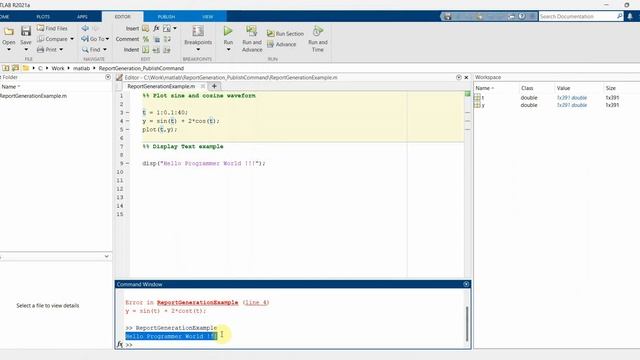The image size is (640, 360).
Task: Open notifications with the bell icon
Action: coord(630,16)
